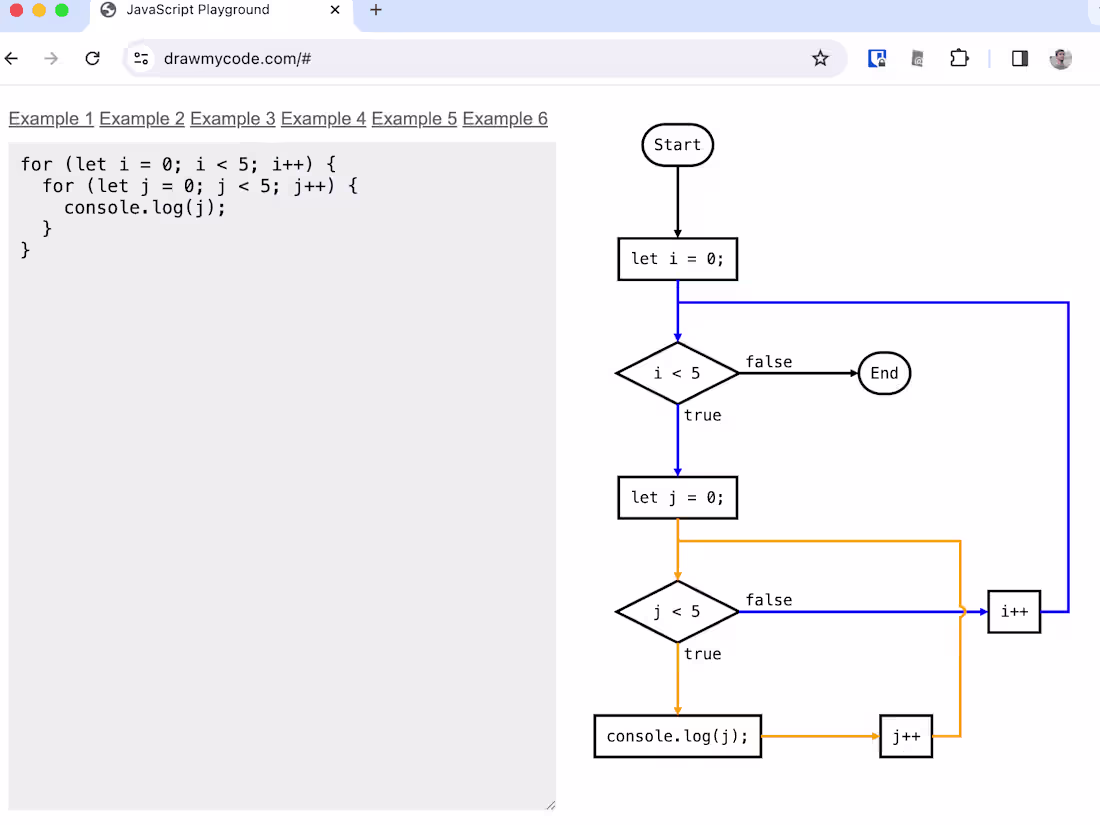This screenshot has height=825, width=1100.
Task: Select the JavaScript Playground tab
Action: pyautogui.click(x=200, y=10)
